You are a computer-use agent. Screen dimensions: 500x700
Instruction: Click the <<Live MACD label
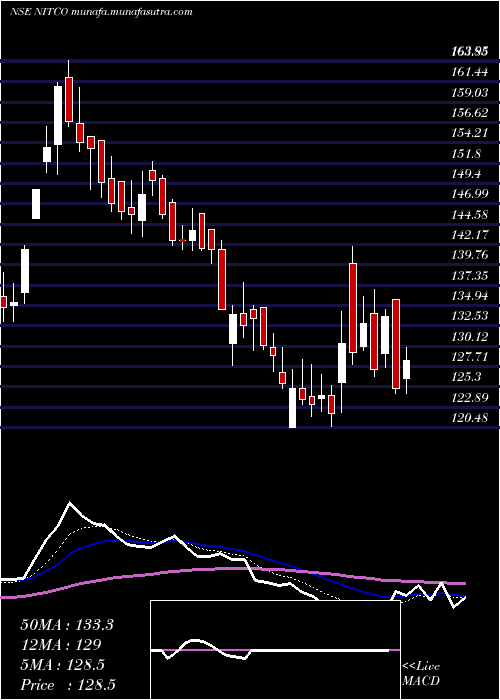[421, 673]
